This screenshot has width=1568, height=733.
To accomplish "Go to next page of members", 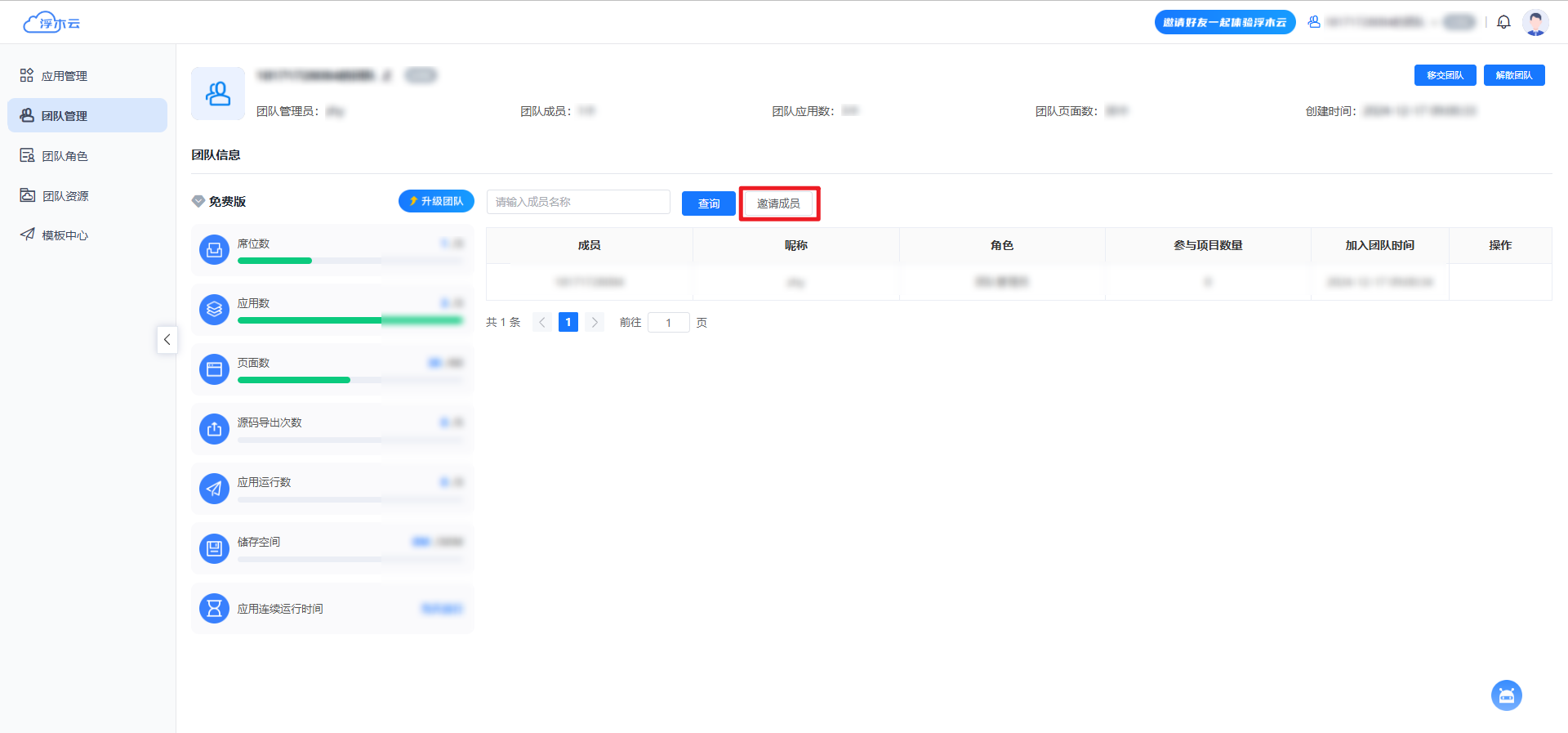I will click(x=595, y=322).
